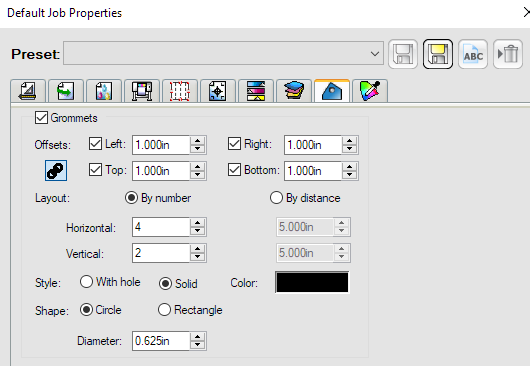Switch to the Workflow tab with green arrow

66,91
